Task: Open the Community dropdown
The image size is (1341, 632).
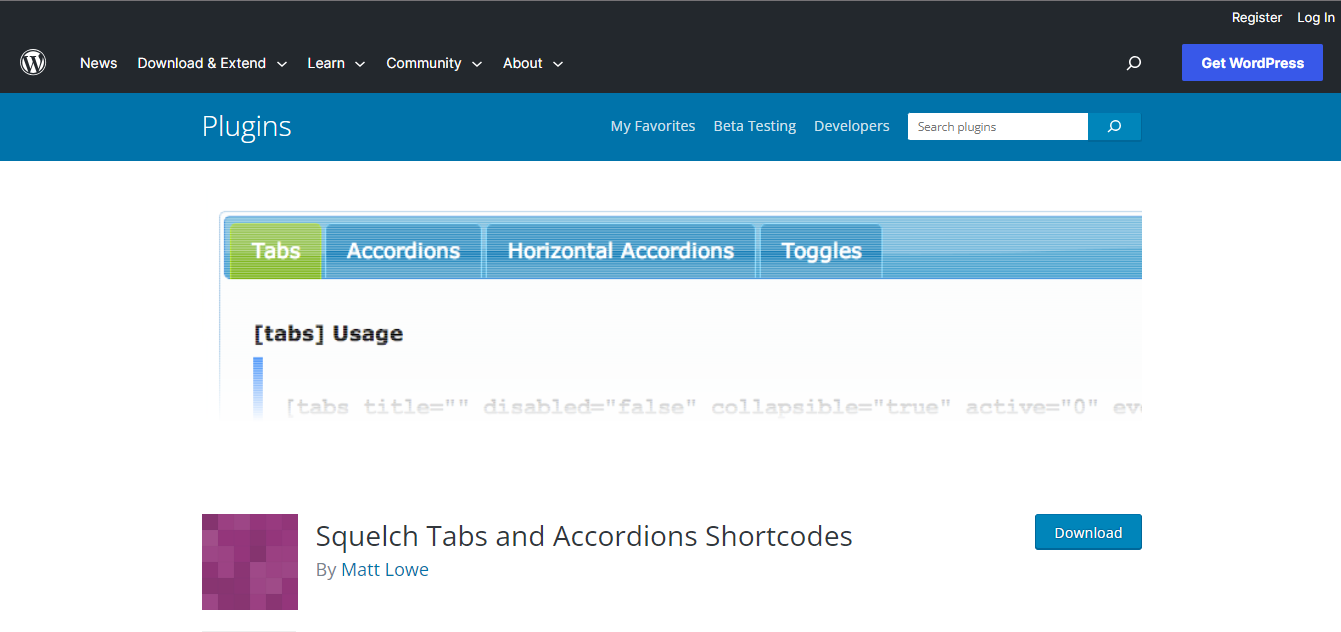Action: point(425,62)
